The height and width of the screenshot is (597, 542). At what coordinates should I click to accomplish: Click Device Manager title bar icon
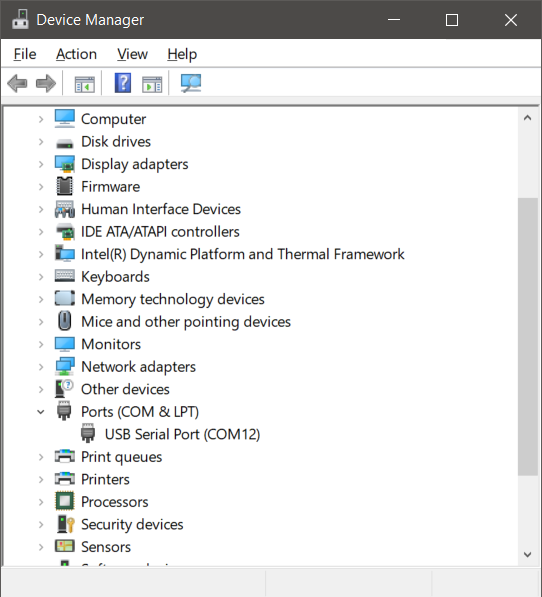click(20, 19)
